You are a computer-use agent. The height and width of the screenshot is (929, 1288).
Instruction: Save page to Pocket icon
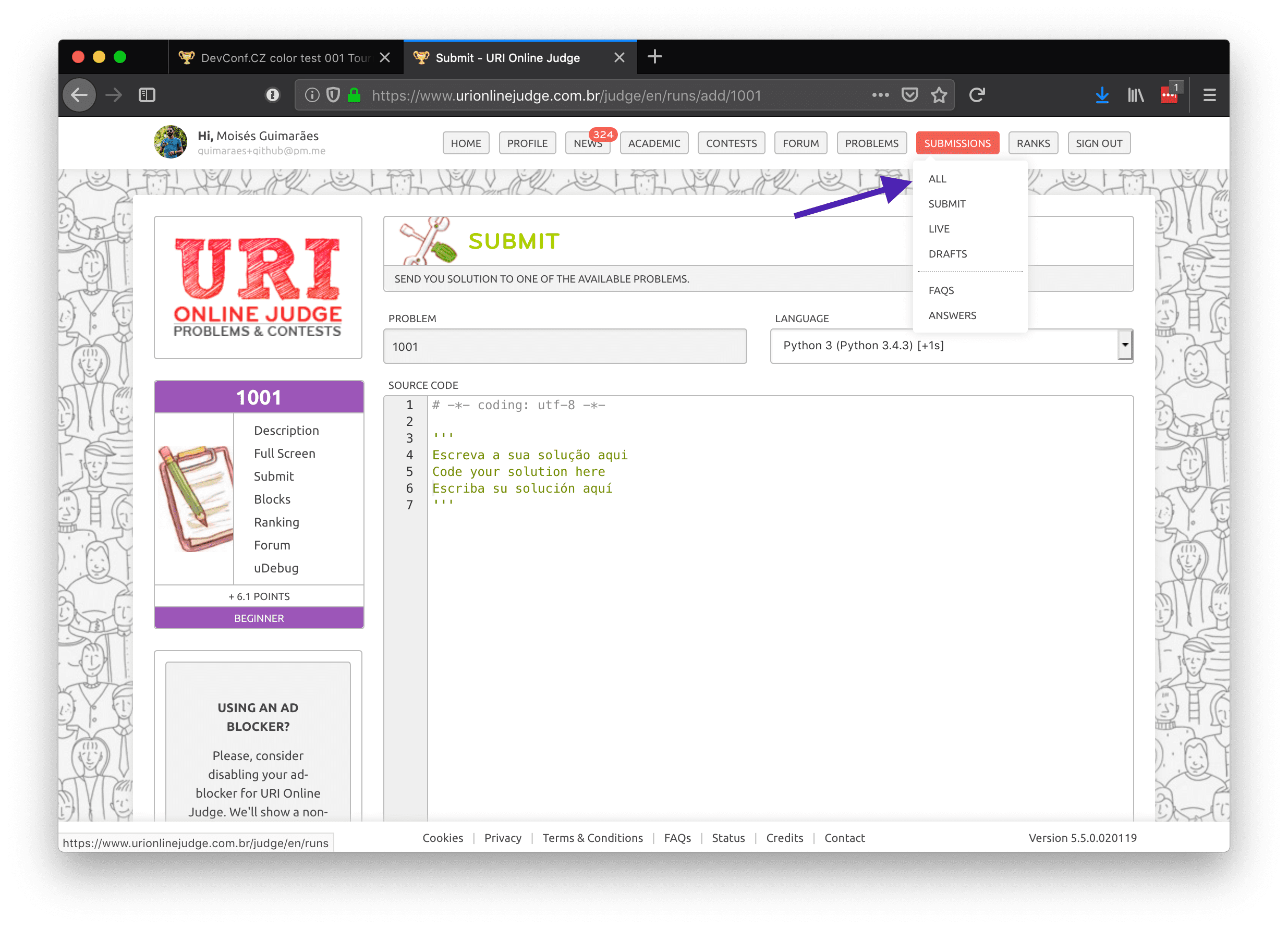910,95
